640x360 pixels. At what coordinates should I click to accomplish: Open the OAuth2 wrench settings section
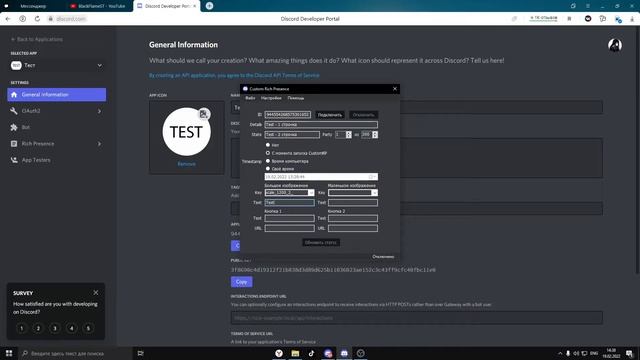coord(56,111)
